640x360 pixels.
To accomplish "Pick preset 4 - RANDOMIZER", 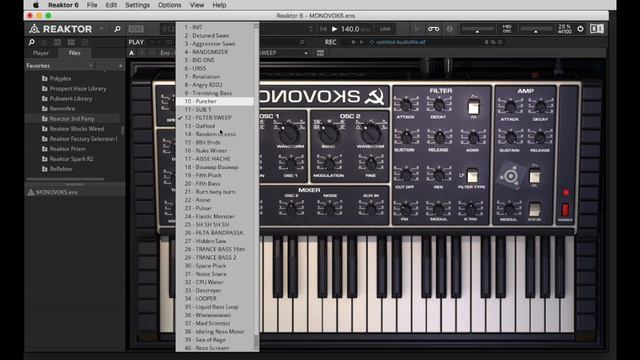I will [215, 52].
